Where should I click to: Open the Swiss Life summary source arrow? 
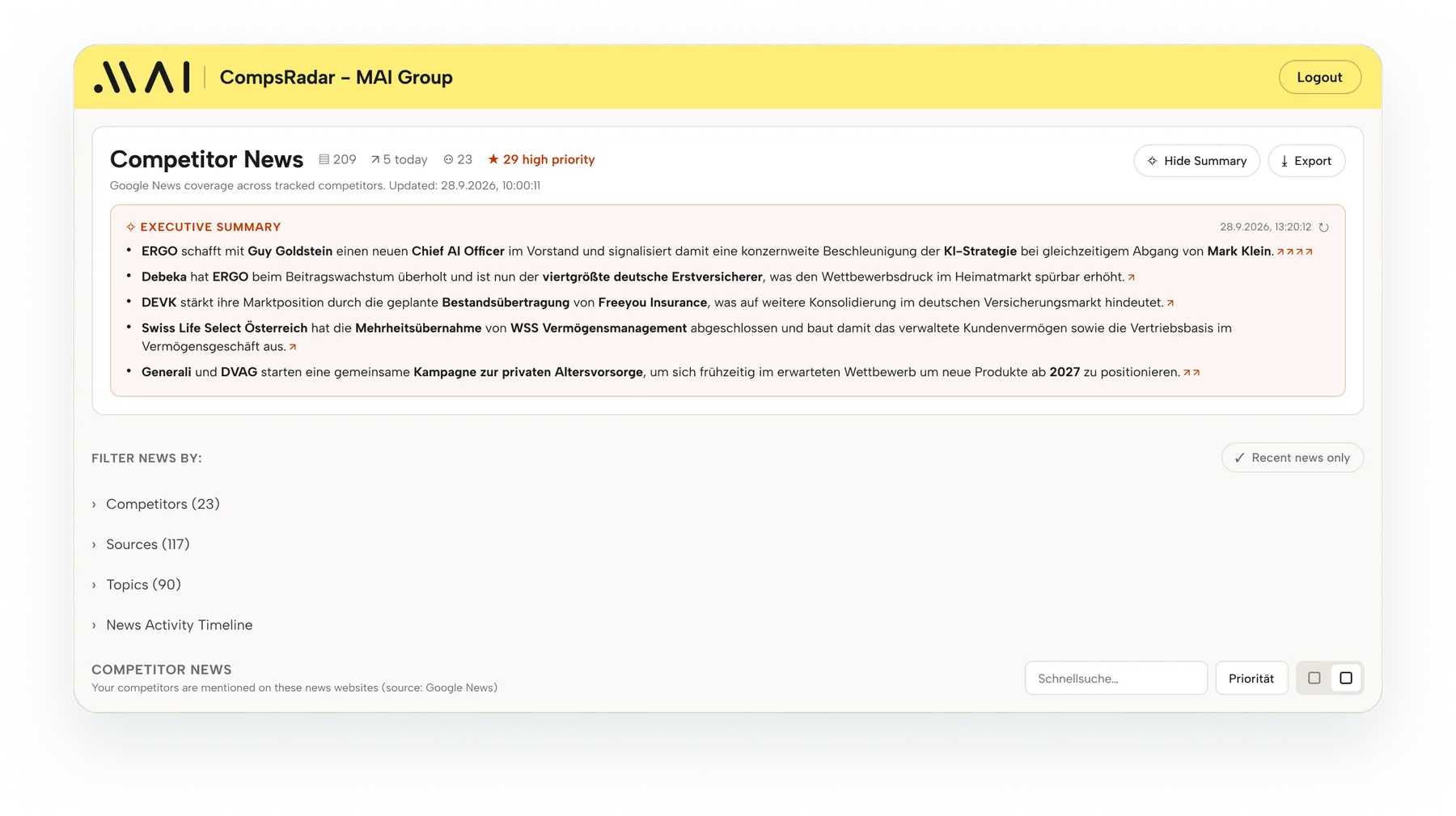293,347
